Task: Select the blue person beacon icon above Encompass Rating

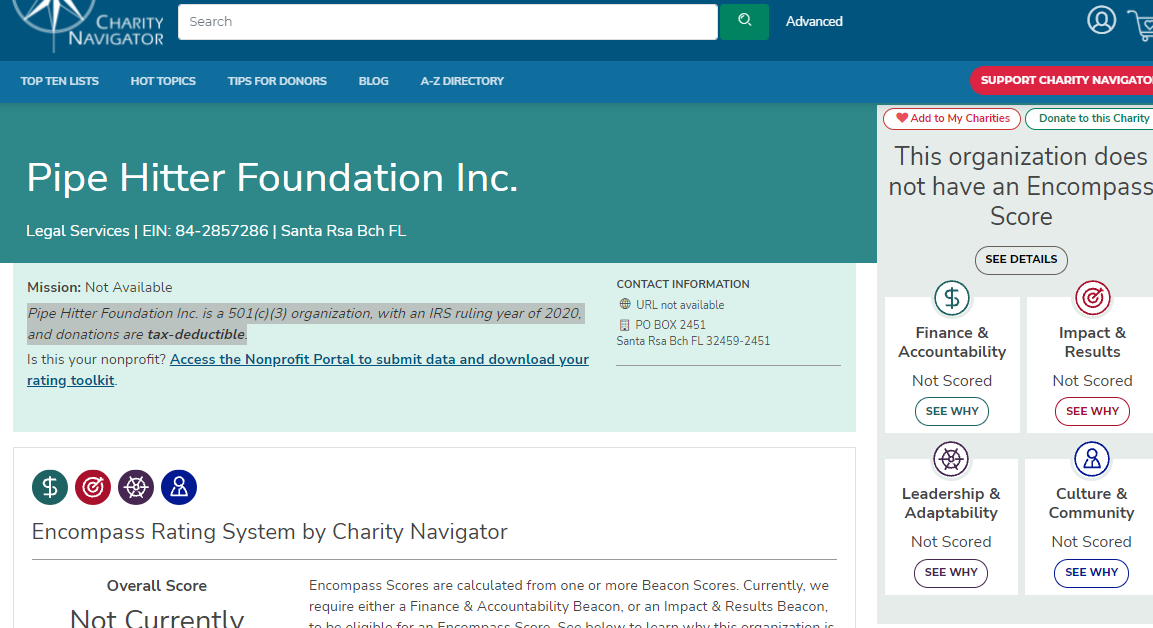Action: click(x=179, y=487)
